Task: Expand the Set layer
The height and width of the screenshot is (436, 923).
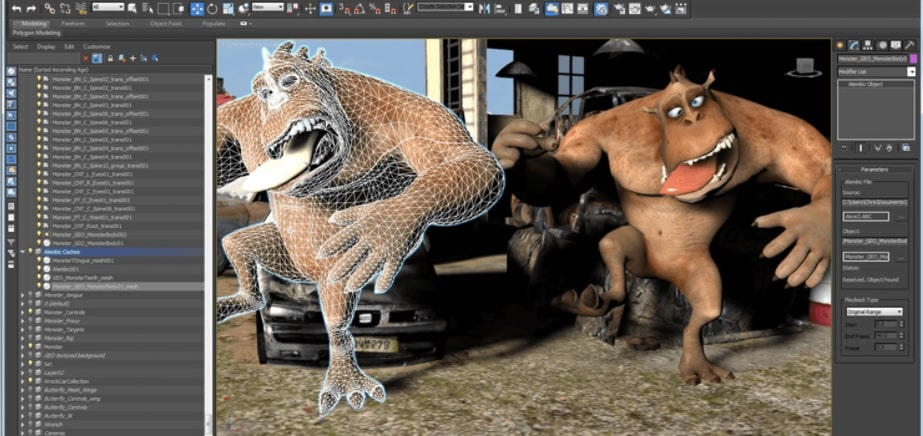Action: point(22,364)
